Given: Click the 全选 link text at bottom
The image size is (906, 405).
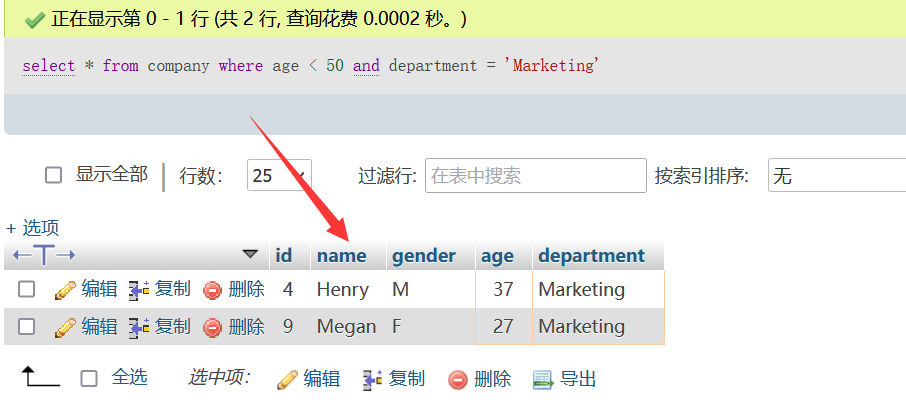Looking at the screenshot, I should (x=129, y=378).
